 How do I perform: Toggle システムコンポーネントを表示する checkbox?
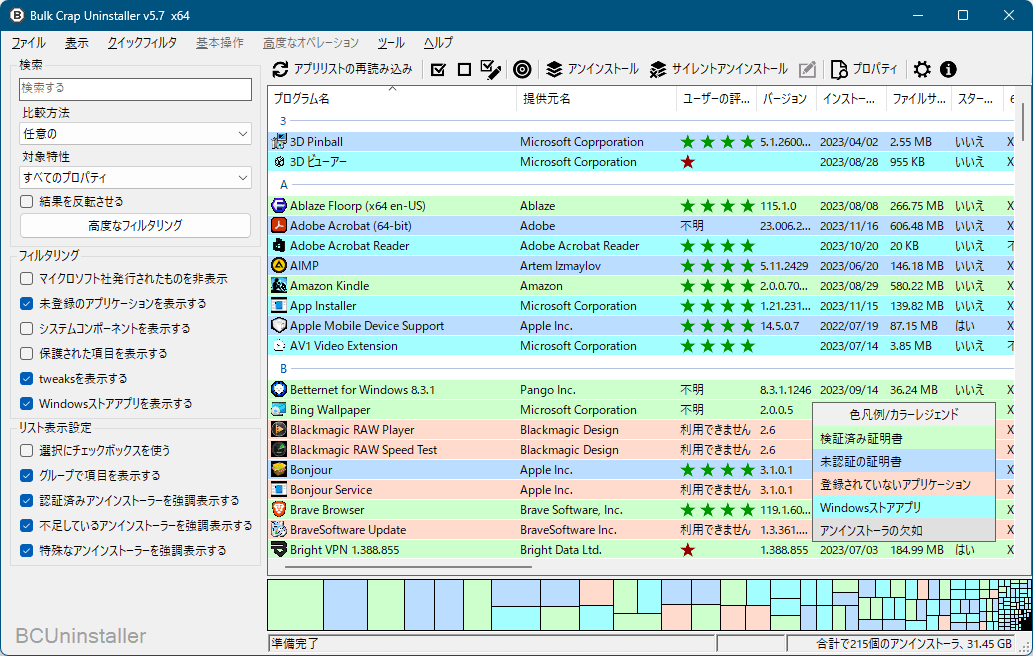coord(27,329)
